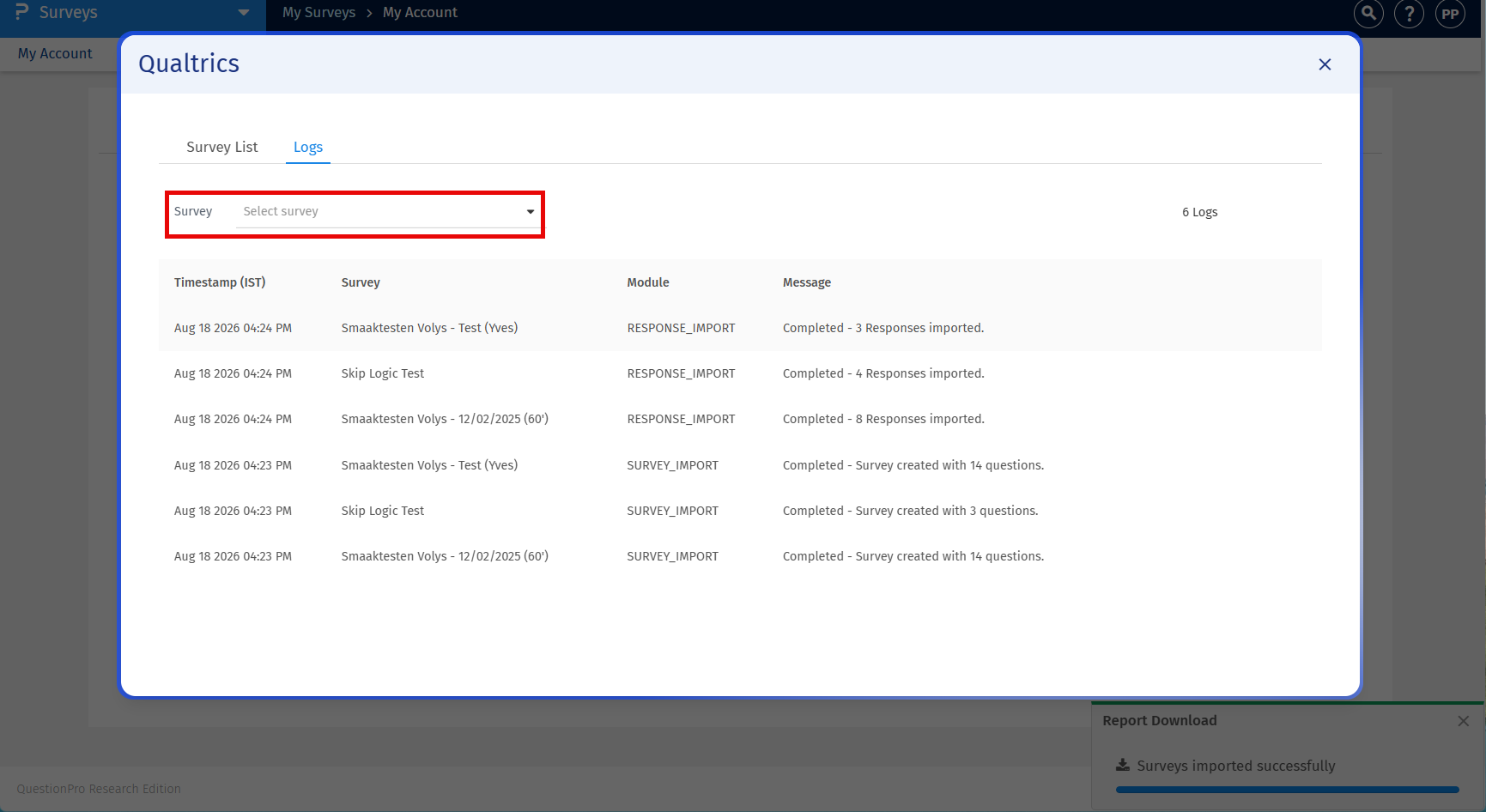
Task: Open the PP user profile avatar
Action: tap(1450, 14)
